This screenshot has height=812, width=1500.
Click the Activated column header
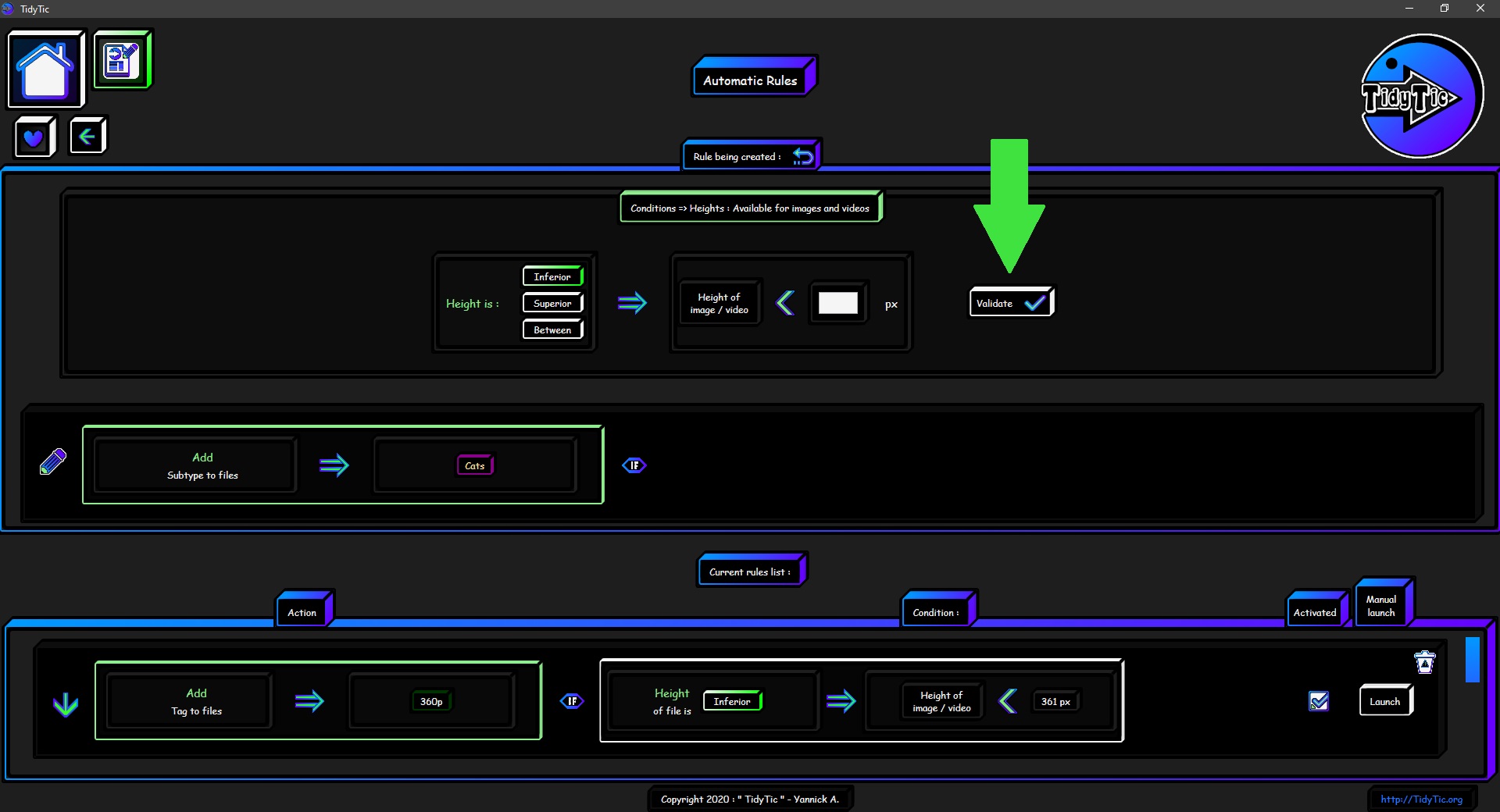point(1318,610)
